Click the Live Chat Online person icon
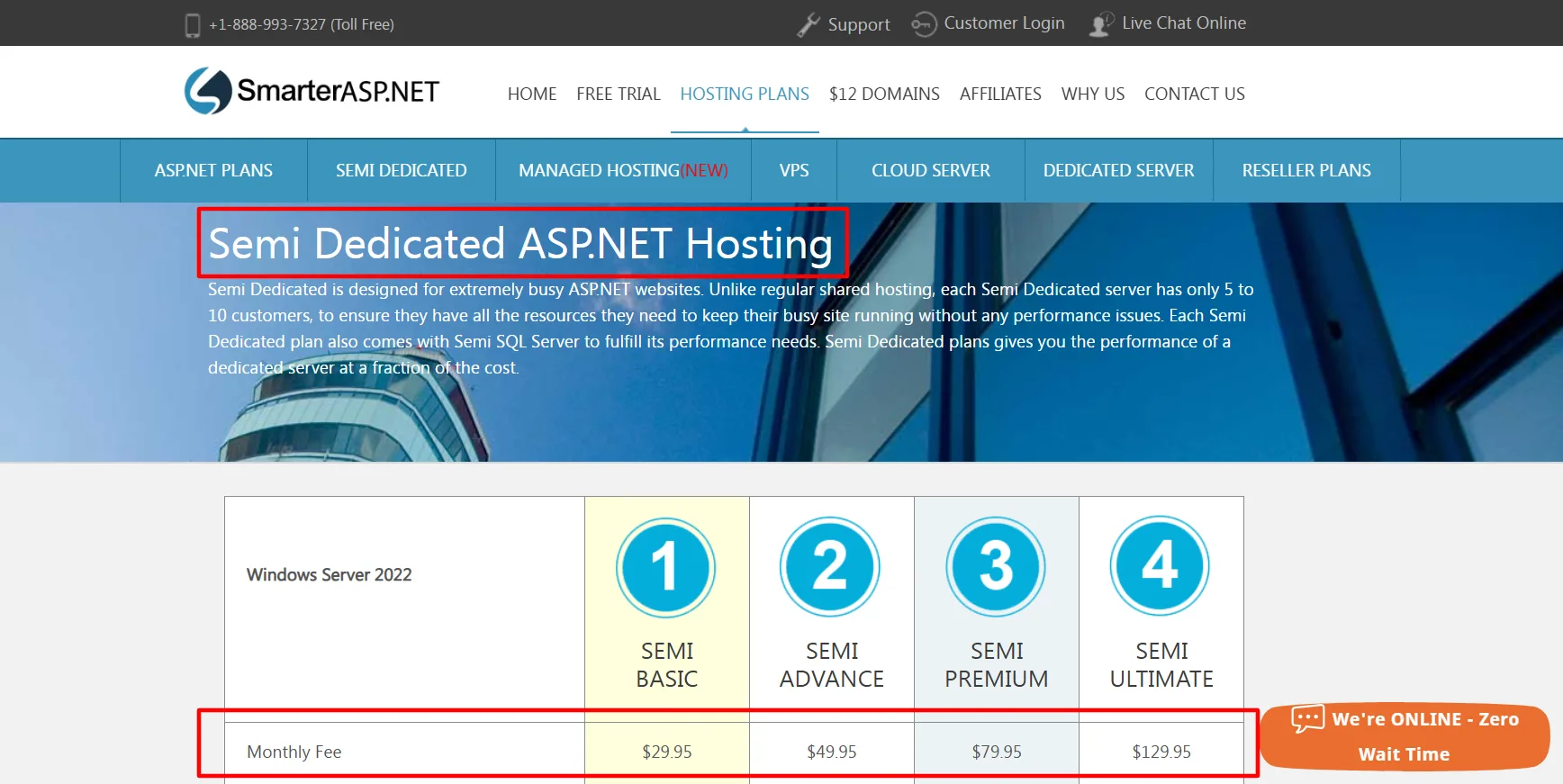Screen dimensions: 1563x784 1101,24
